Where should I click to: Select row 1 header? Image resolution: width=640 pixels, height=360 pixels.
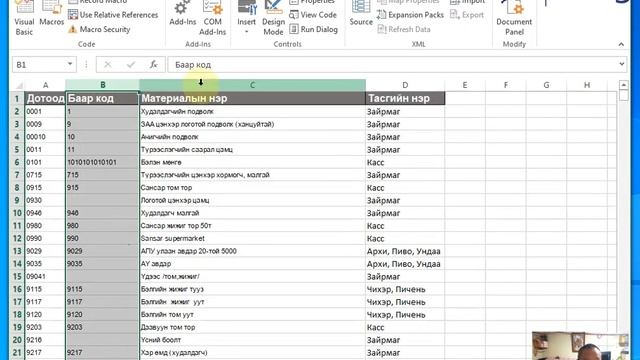tap(17, 98)
